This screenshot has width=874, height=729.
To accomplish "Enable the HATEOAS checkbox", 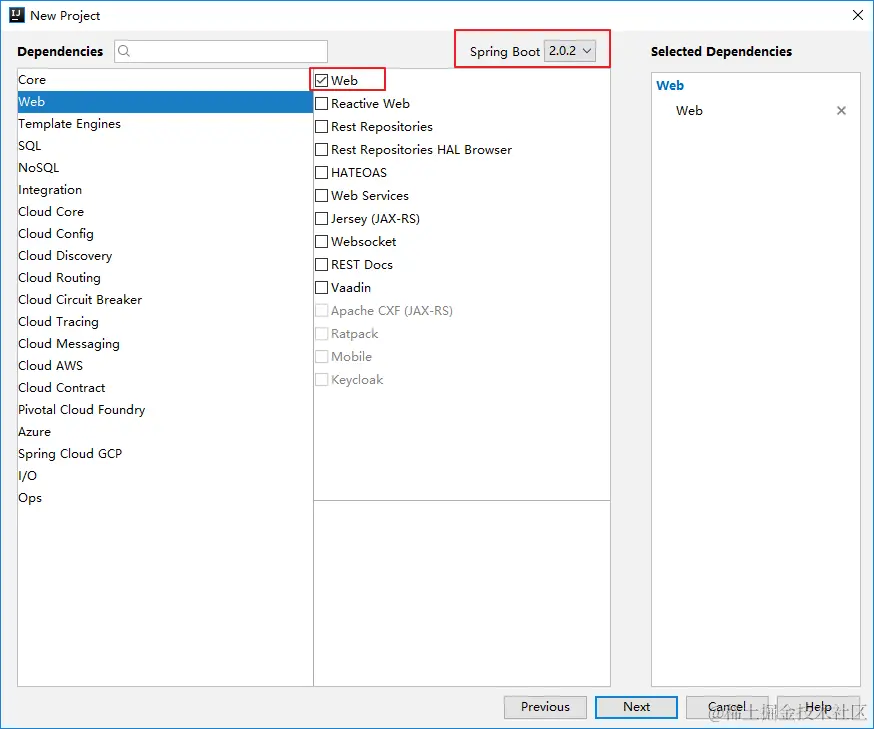I will [322, 172].
